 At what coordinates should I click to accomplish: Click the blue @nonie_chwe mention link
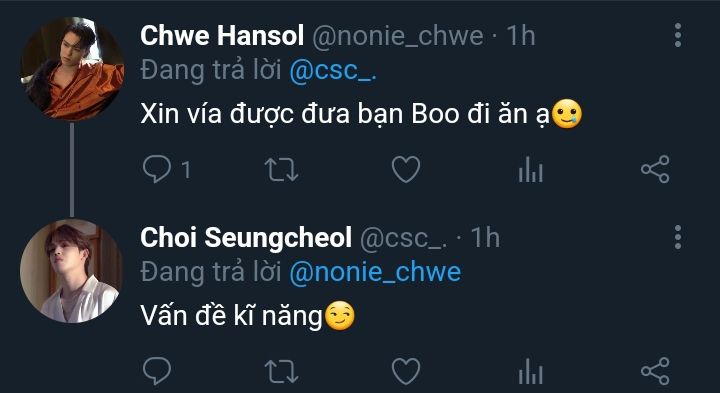[x=375, y=273]
